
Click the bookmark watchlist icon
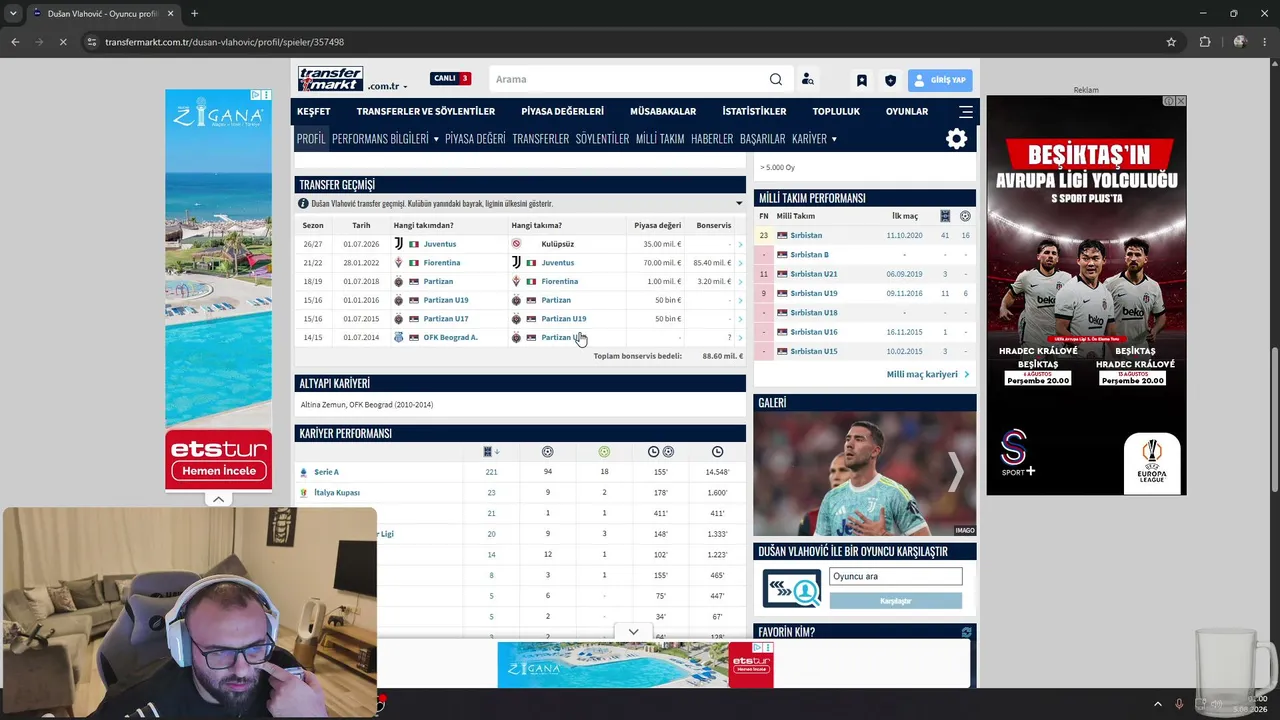(861, 80)
